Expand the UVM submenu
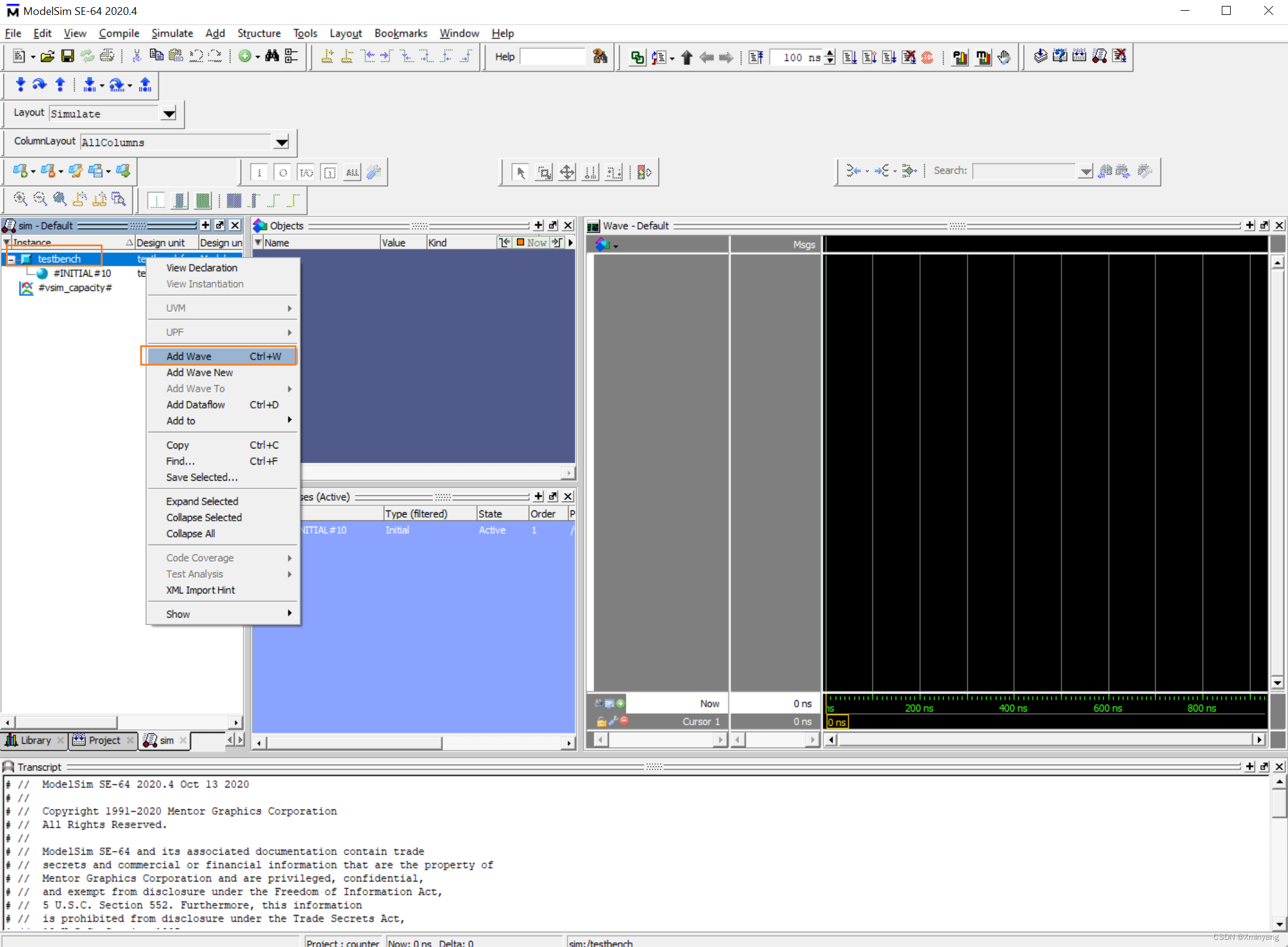Viewport: 1288px width, 947px height. [222, 308]
